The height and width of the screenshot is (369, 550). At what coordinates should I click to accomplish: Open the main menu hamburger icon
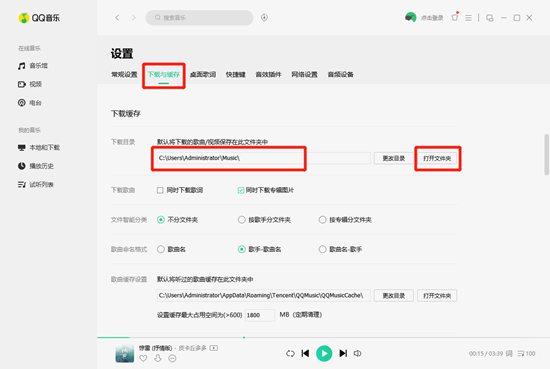468,18
